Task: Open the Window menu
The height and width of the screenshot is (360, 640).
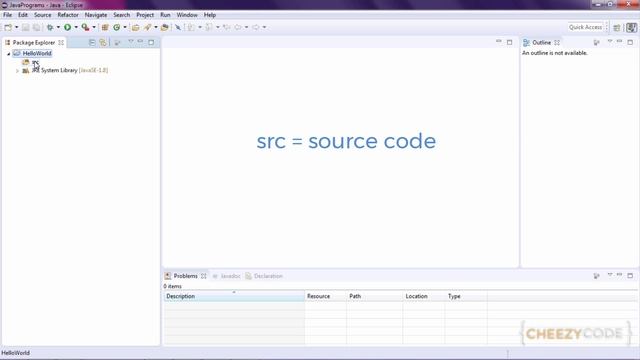Action: [x=187, y=15]
